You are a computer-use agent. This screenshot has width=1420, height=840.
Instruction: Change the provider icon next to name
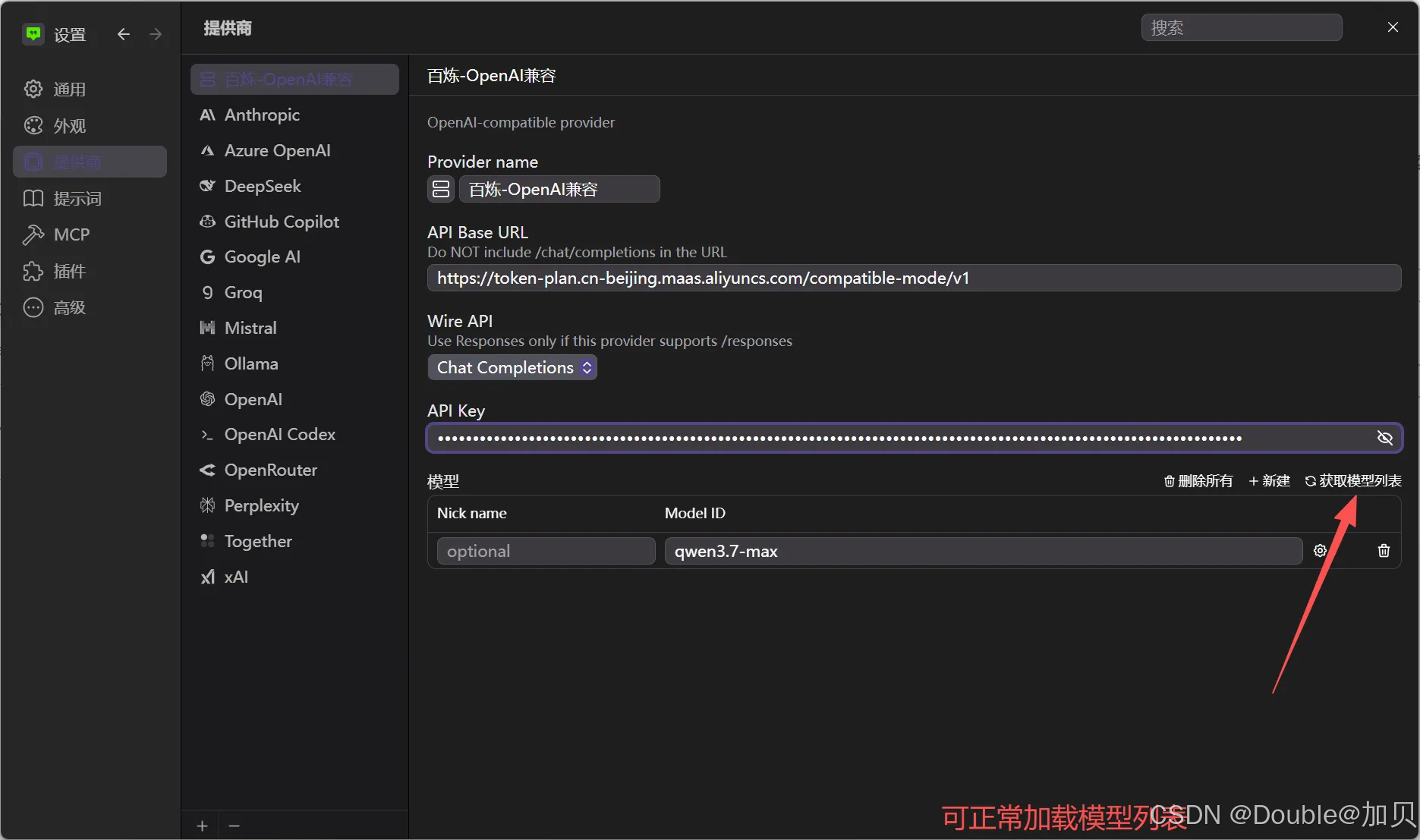pos(441,189)
